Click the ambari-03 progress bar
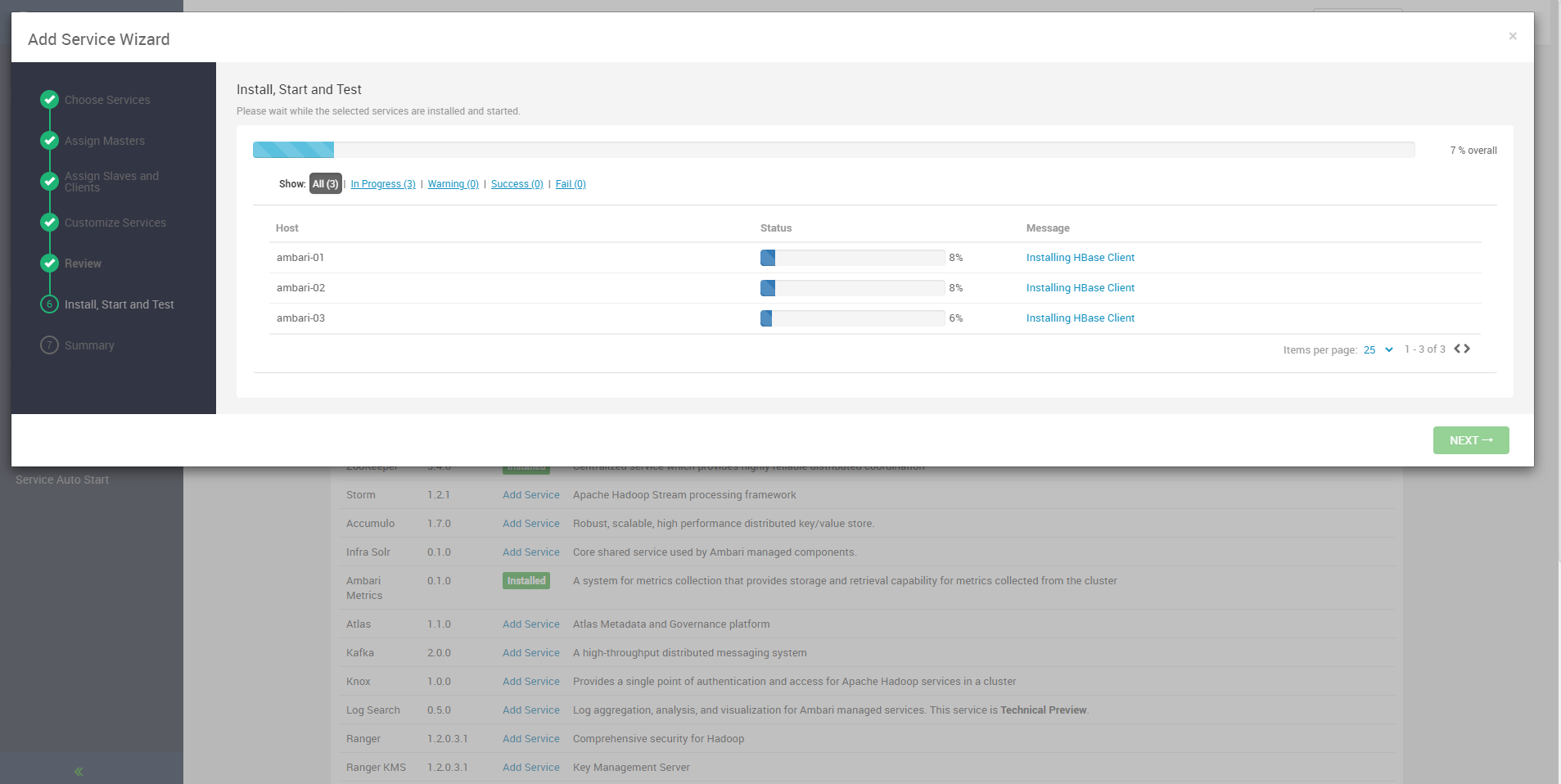The image size is (1561, 784). pos(853,318)
